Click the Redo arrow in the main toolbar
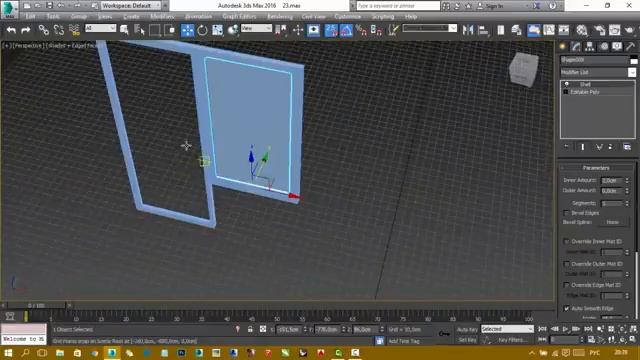 coord(25,30)
